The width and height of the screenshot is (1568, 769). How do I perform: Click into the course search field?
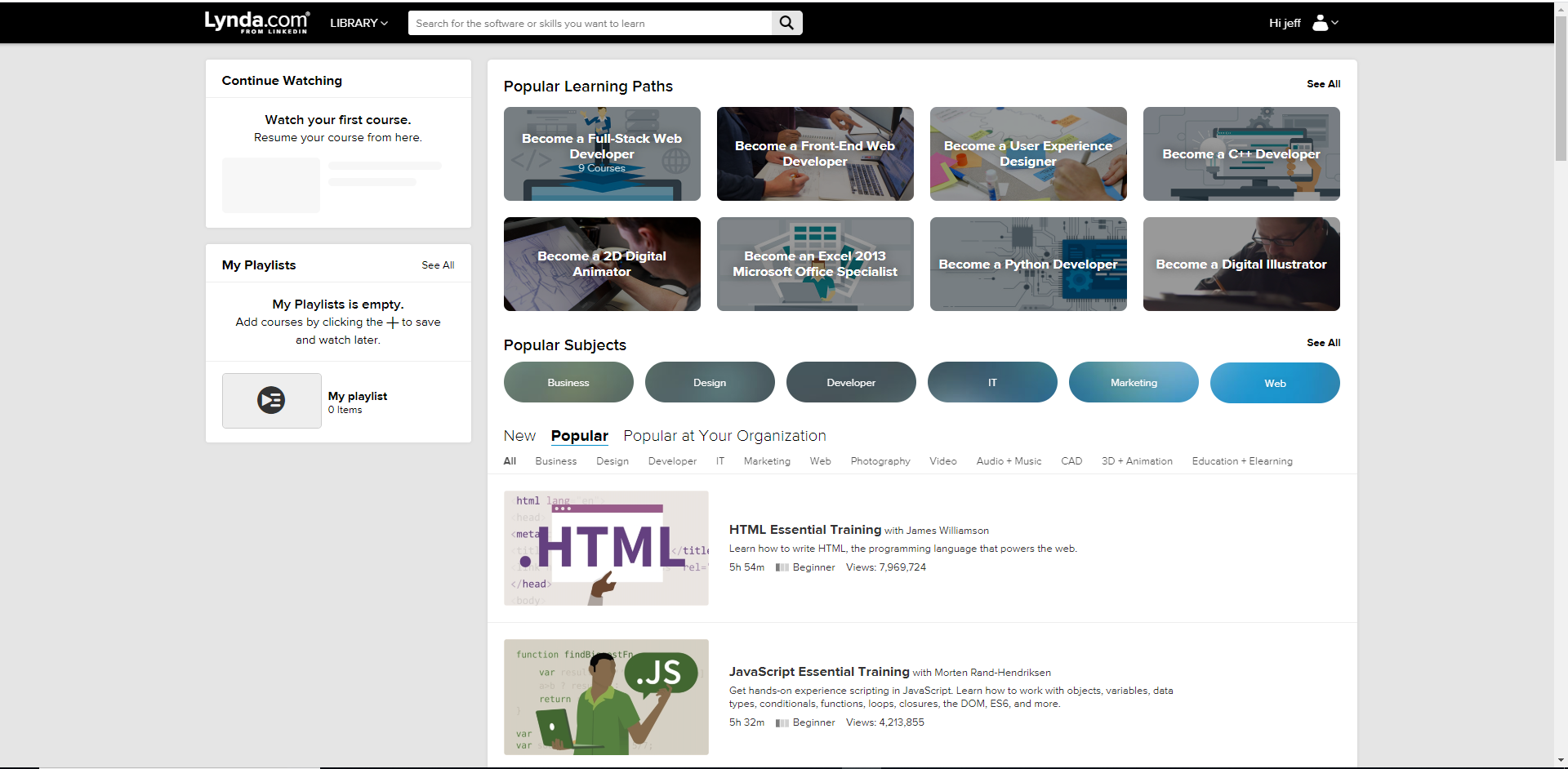pos(590,23)
